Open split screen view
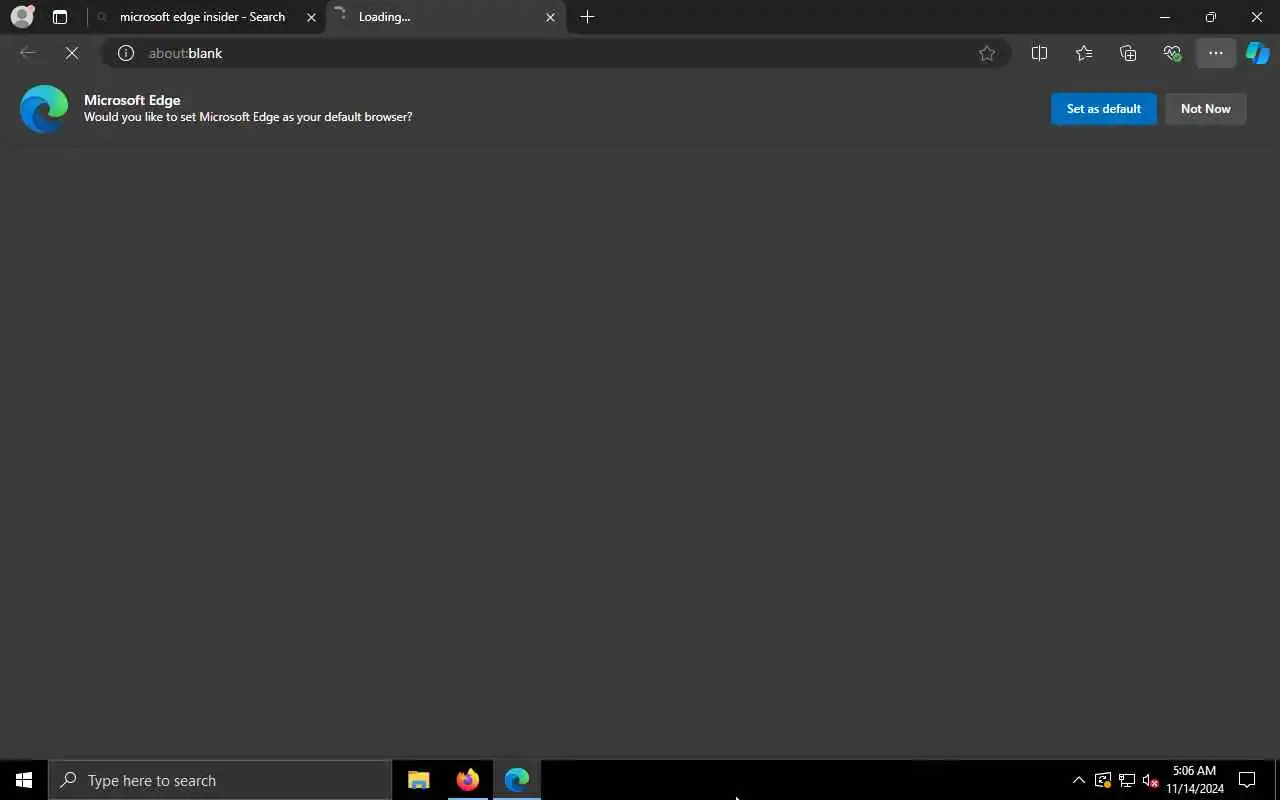The image size is (1280, 800). pyautogui.click(x=1039, y=53)
